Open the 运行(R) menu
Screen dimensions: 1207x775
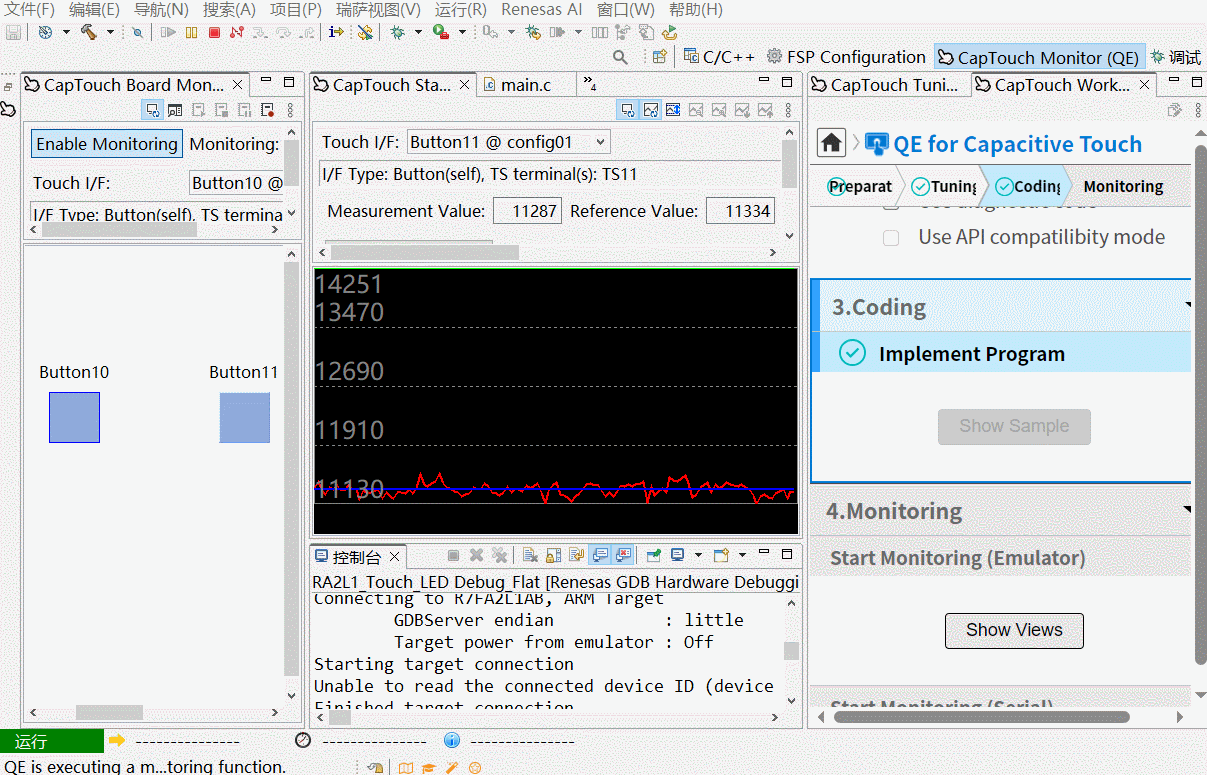tap(460, 9)
